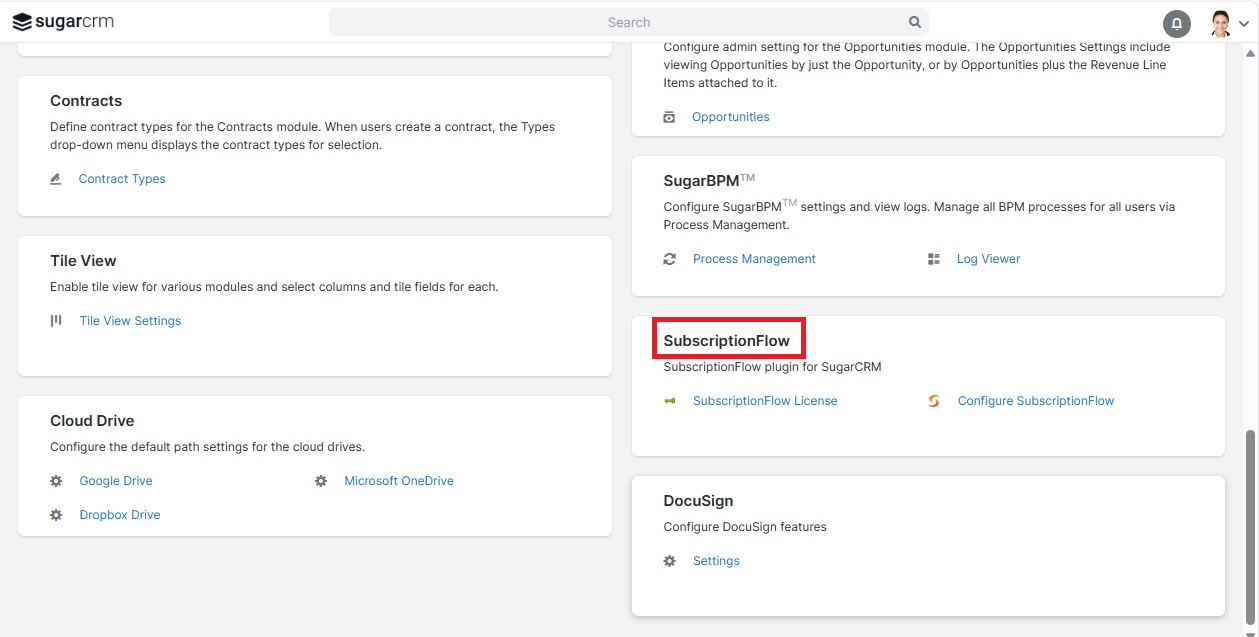Open DocuSign Settings

pyautogui.click(x=716, y=560)
